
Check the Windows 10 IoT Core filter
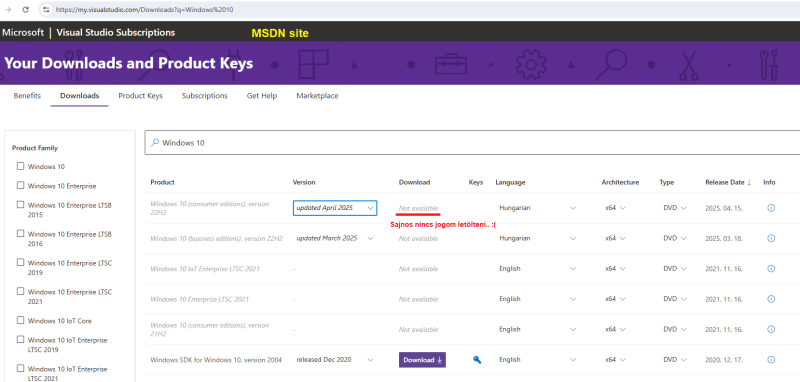pyautogui.click(x=20, y=320)
